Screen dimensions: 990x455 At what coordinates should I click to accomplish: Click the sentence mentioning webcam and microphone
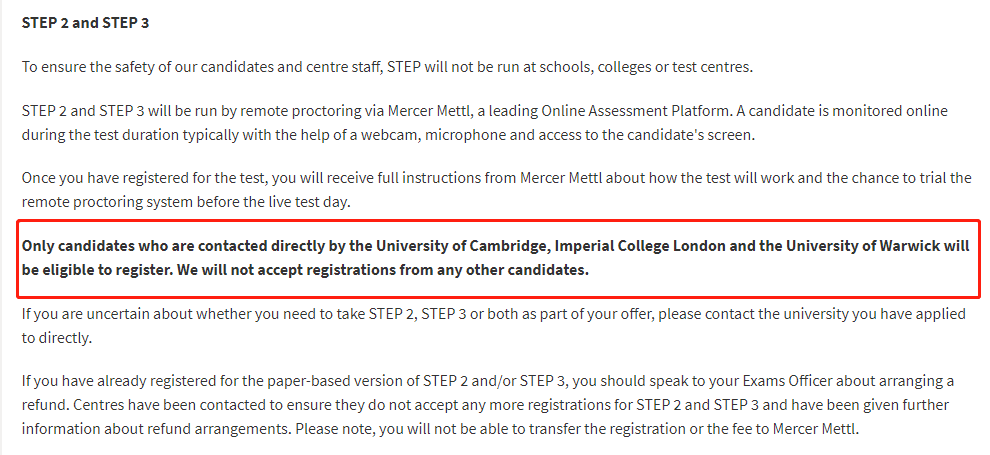(x=484, y=123)
